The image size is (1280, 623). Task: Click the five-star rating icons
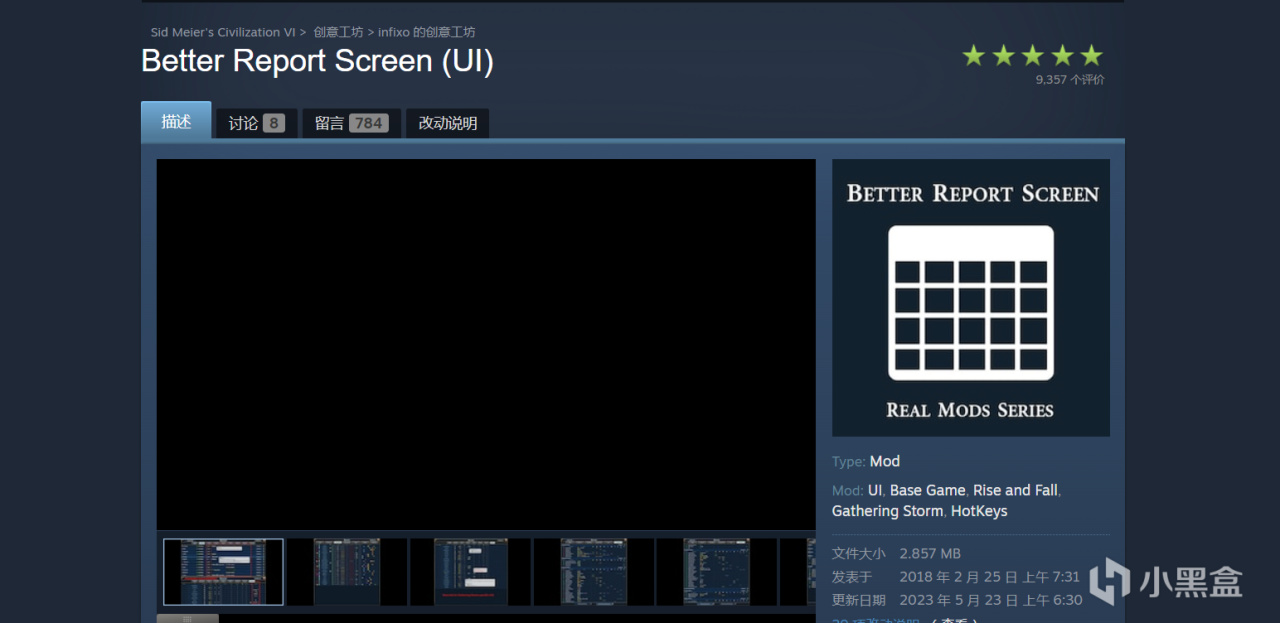pyautogui.click(x=1032, y=55)
